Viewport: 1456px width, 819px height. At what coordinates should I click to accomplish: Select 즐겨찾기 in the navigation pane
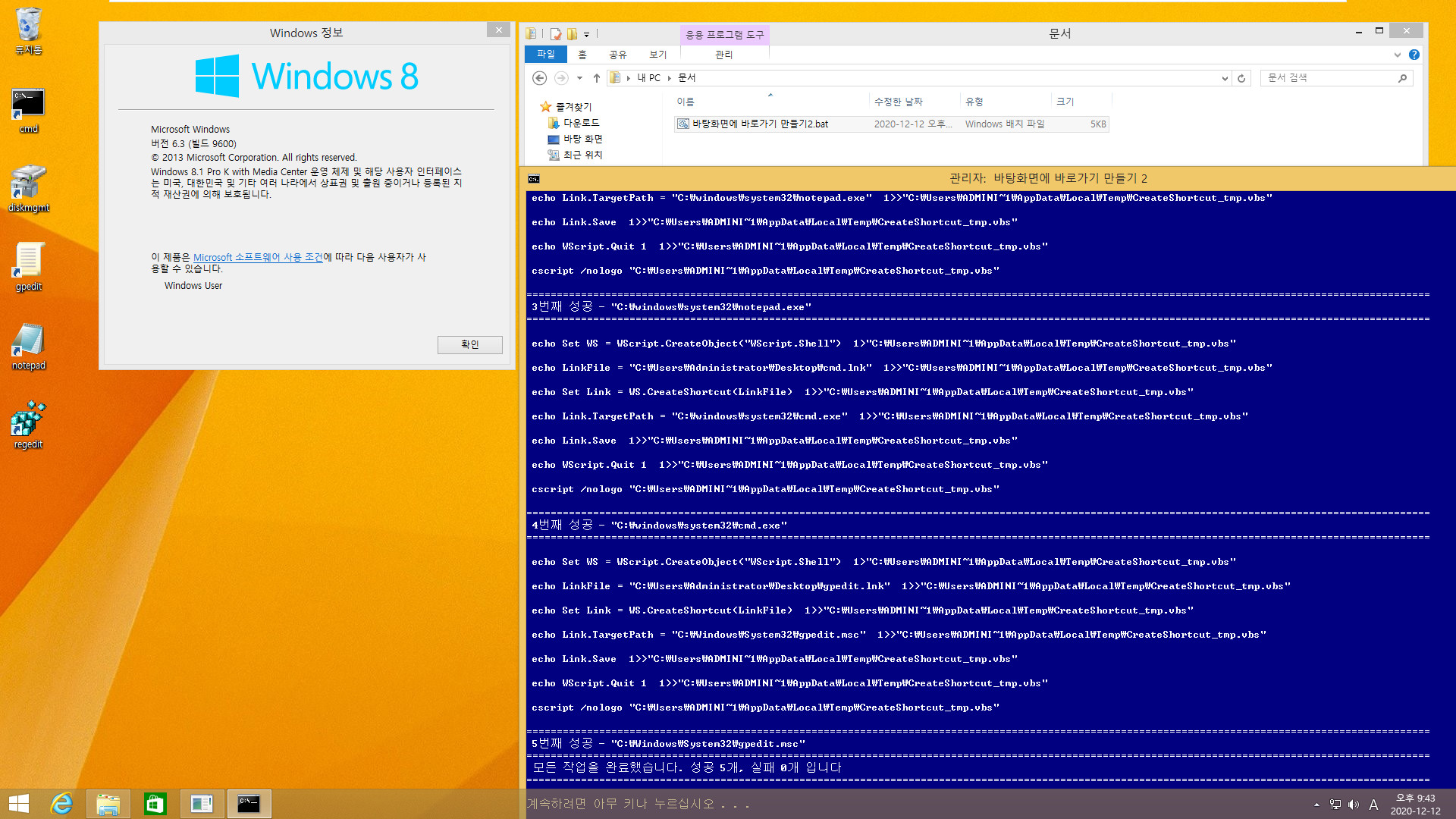point(574,107)
